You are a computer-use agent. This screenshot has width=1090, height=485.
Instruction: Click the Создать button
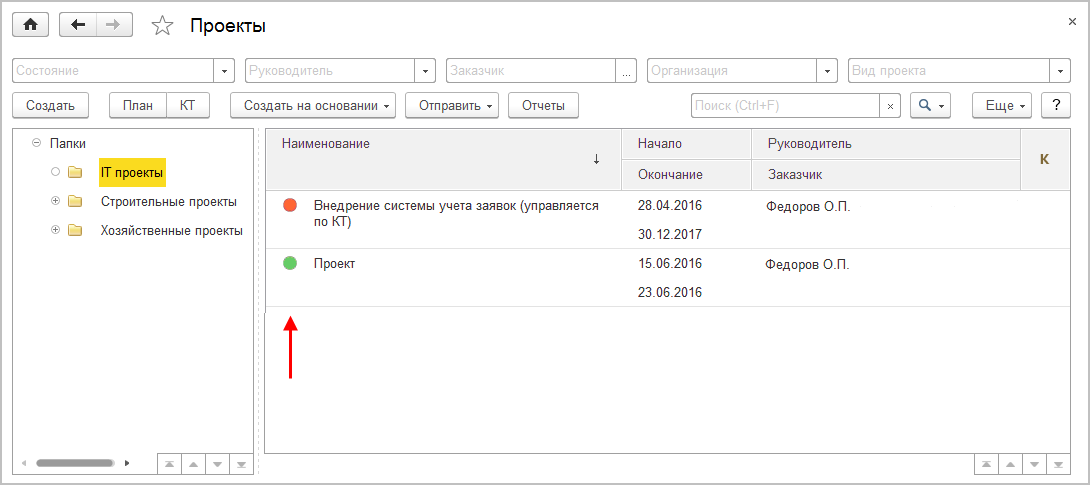50,105
